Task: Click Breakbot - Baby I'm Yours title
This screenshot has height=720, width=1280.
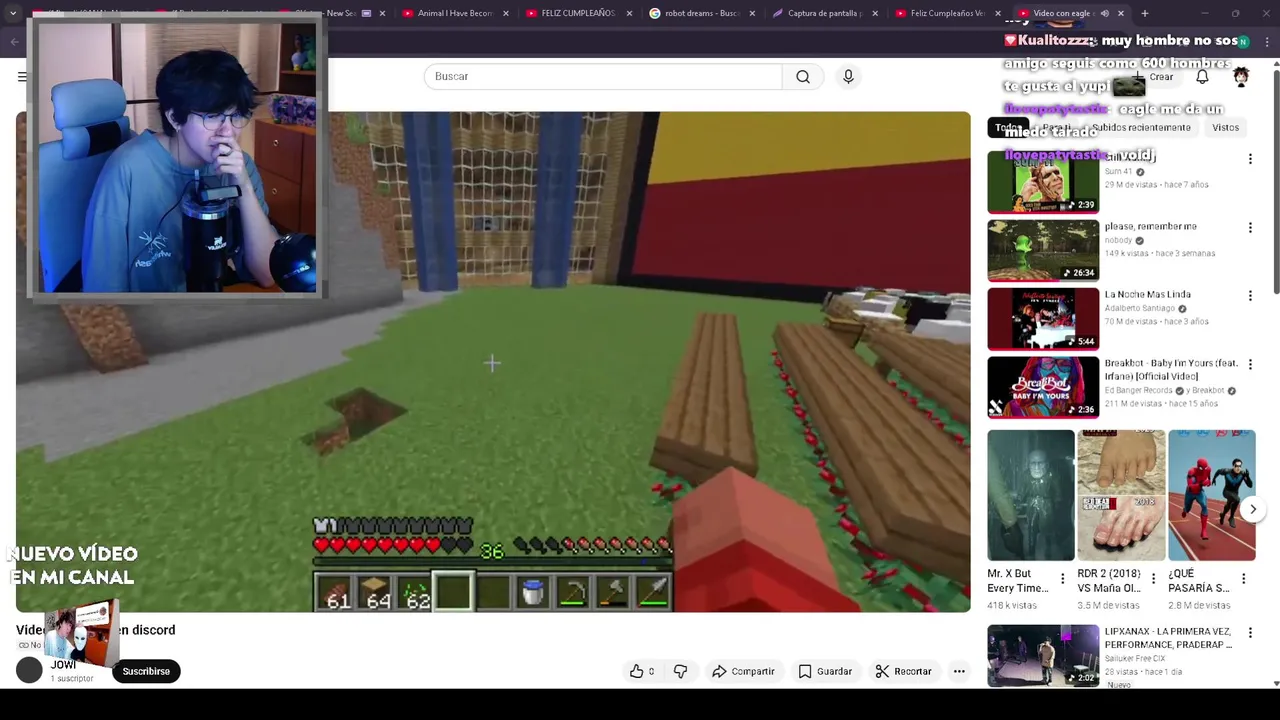Action: [x=1171, y=369]
